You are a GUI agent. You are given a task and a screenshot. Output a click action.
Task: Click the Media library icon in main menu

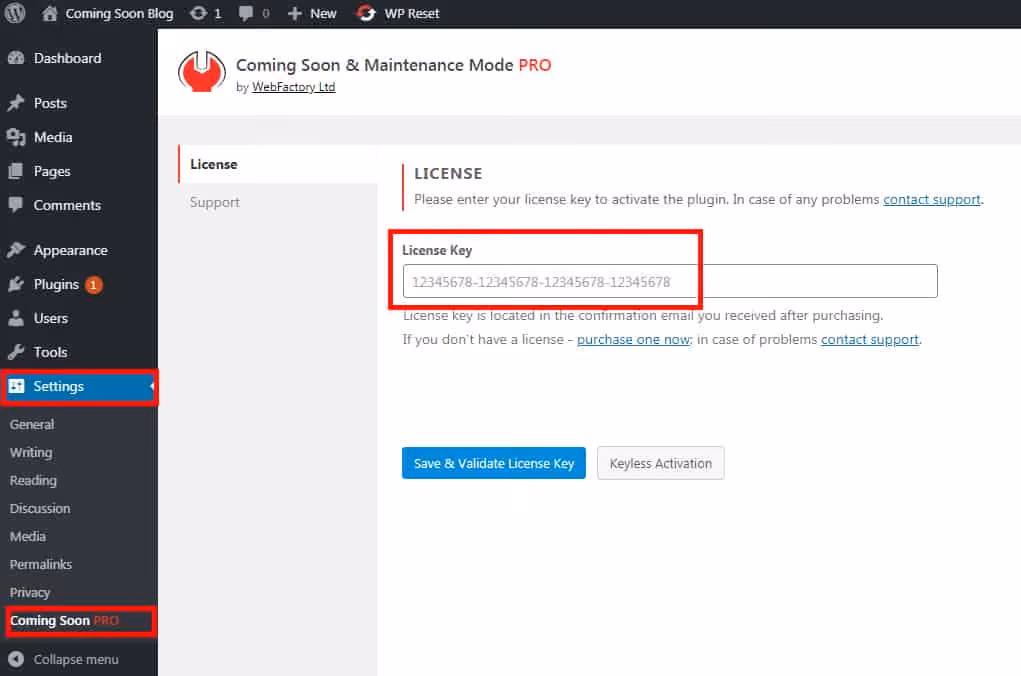(16, 137)
